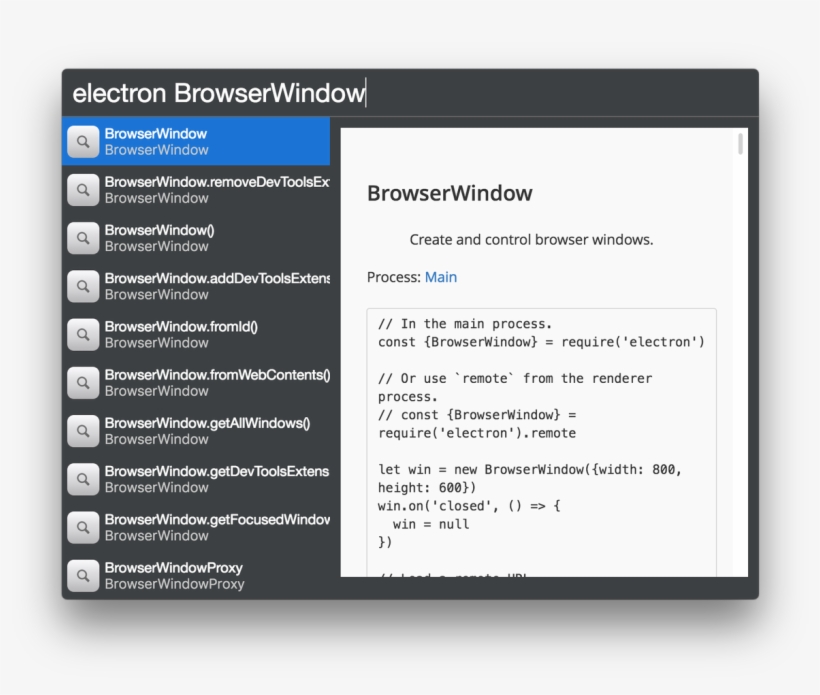Click the search icon beside the selected BrowserWindow result
The height and width of the screenshot is (695, 820).
point(83,142)
